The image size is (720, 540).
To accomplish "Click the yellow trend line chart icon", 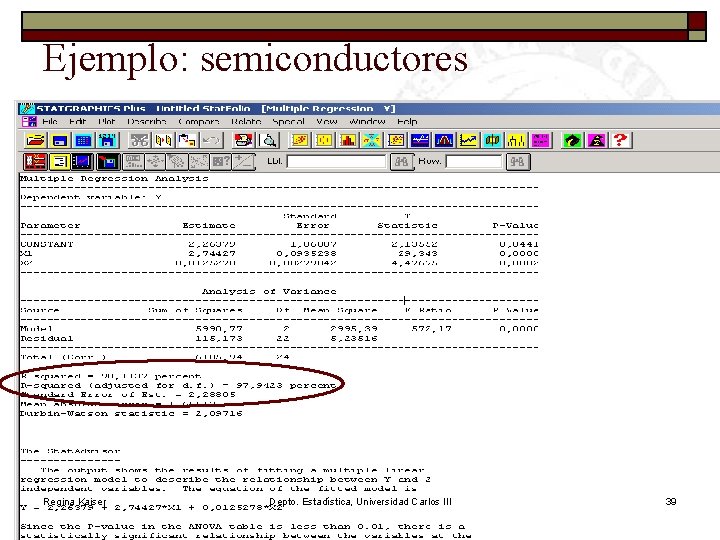I will tap(468, 140).
